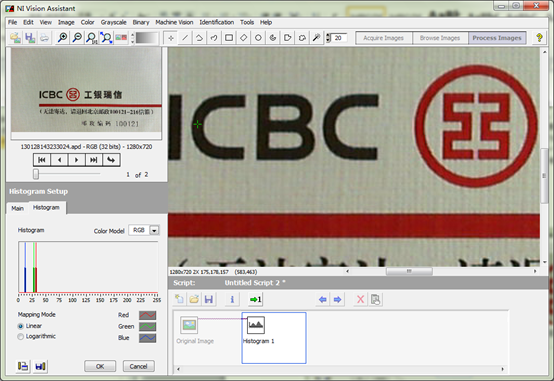Viewport: 554px width, 381px height.
Task: Select the Freehand Line ROI tool
Action: (214, 38)
